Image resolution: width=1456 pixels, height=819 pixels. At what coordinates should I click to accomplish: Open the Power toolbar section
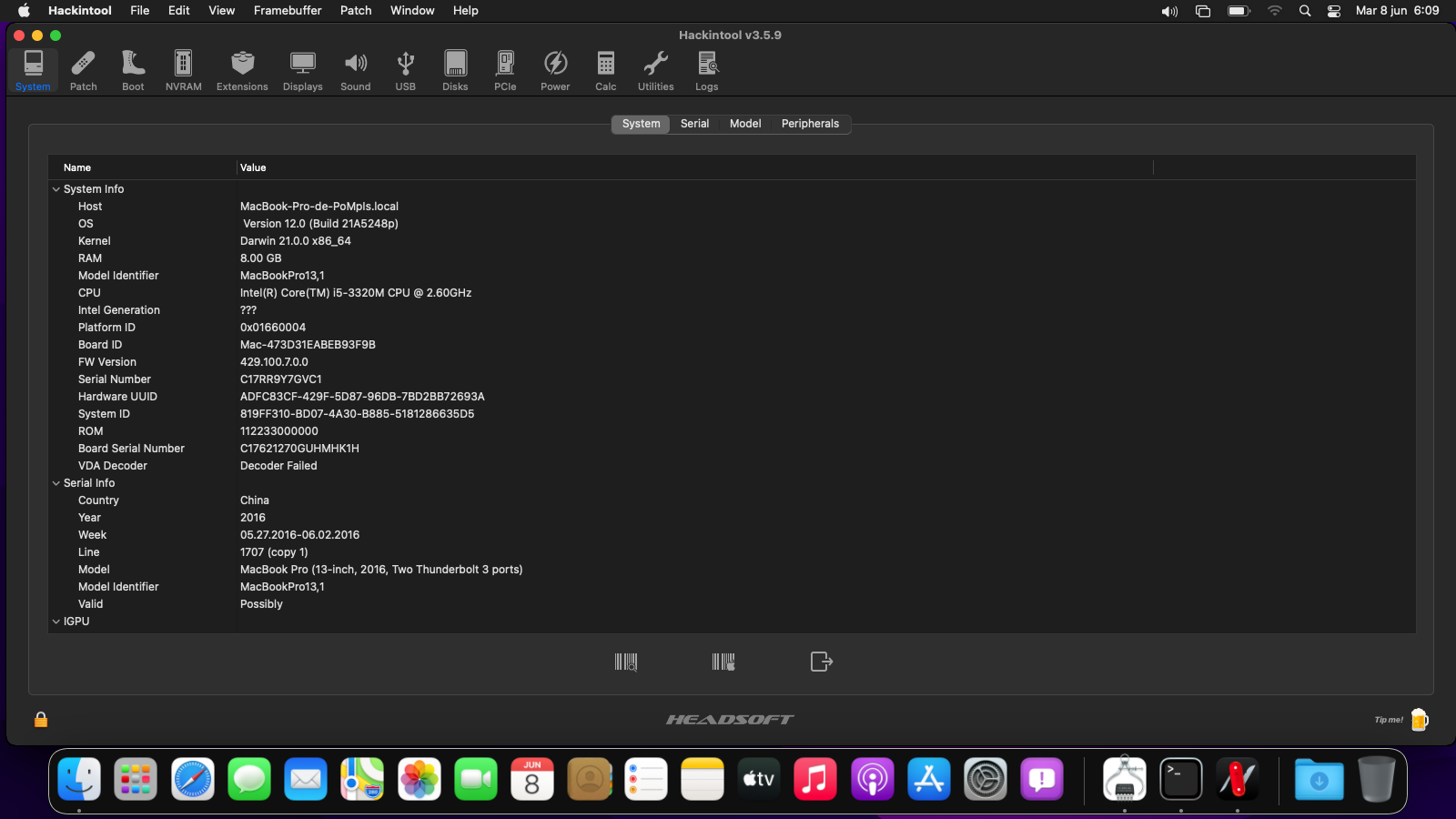tap(555, 70)
